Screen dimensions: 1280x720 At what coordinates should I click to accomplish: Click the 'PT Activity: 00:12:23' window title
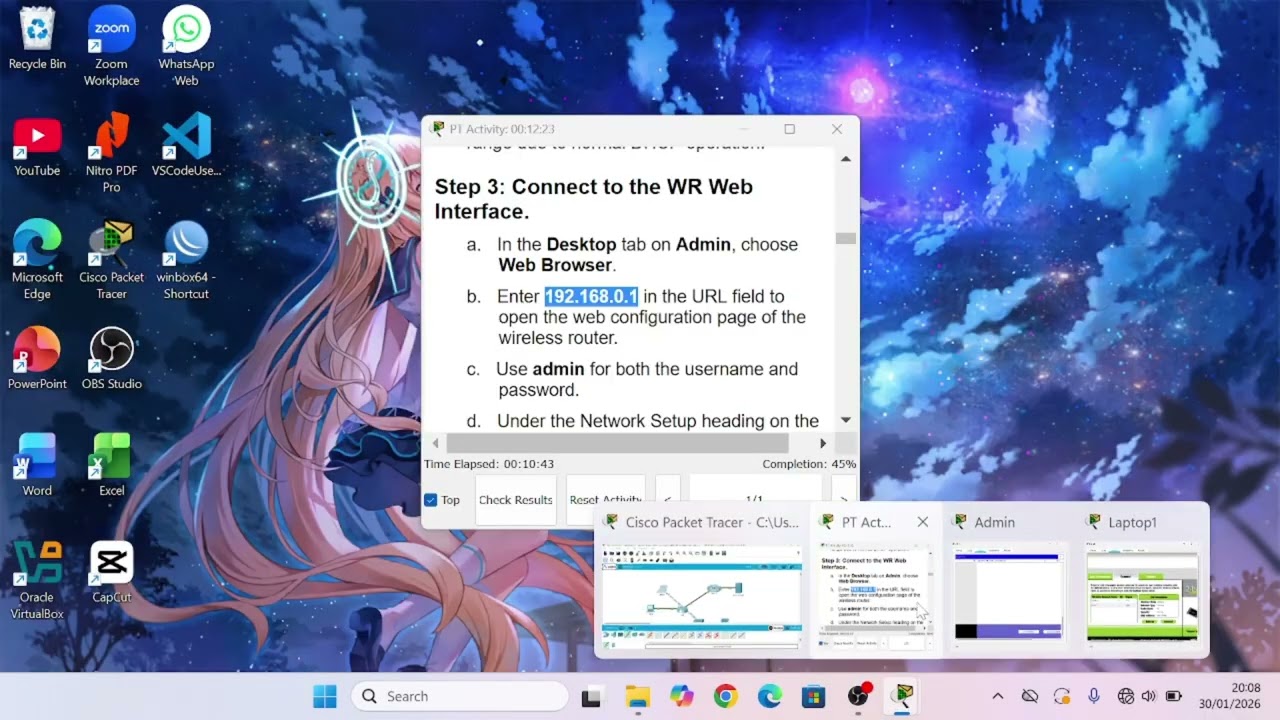tap(502, 129)
